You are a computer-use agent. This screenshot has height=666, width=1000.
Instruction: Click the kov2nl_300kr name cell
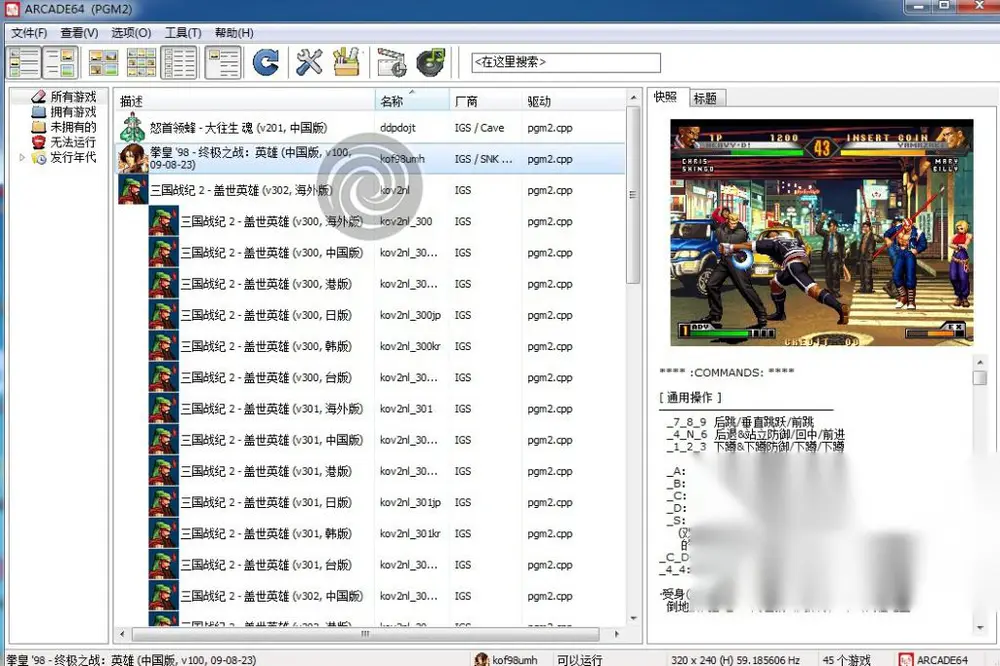[410, 346]
